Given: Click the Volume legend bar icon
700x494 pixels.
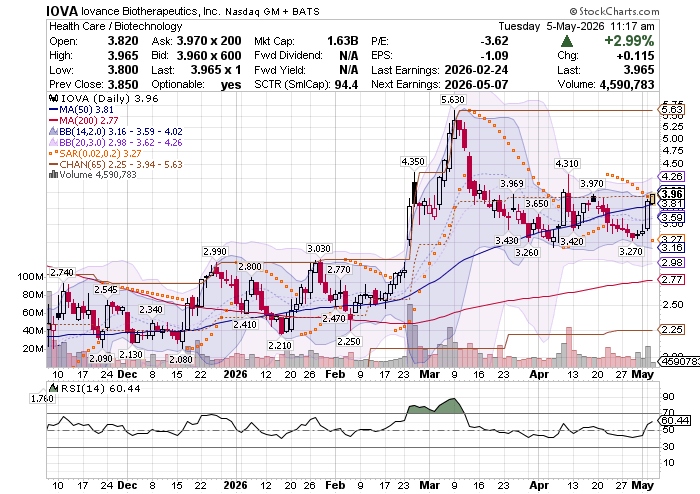Looking at the screenshot, I should (53, 174).
